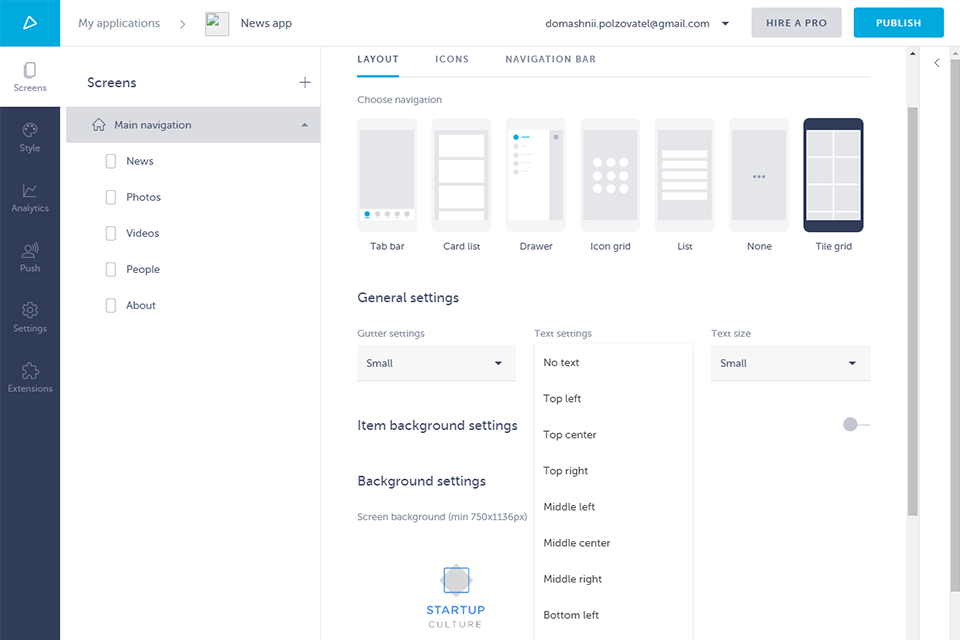
Task: Click the About screen icon
Action: coord(111,306)
